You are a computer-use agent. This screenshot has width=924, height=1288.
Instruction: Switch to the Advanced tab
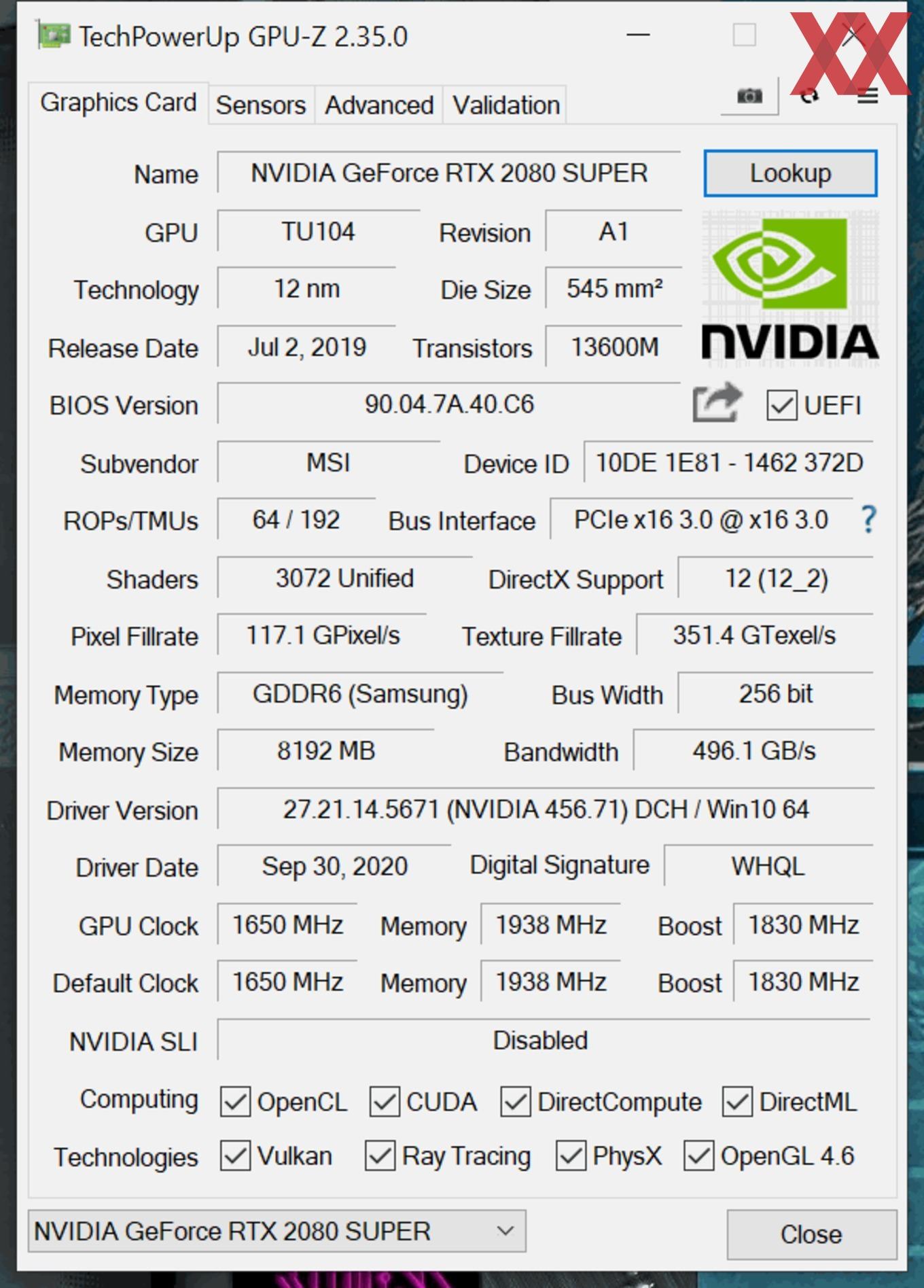click(x=379, y=105)
